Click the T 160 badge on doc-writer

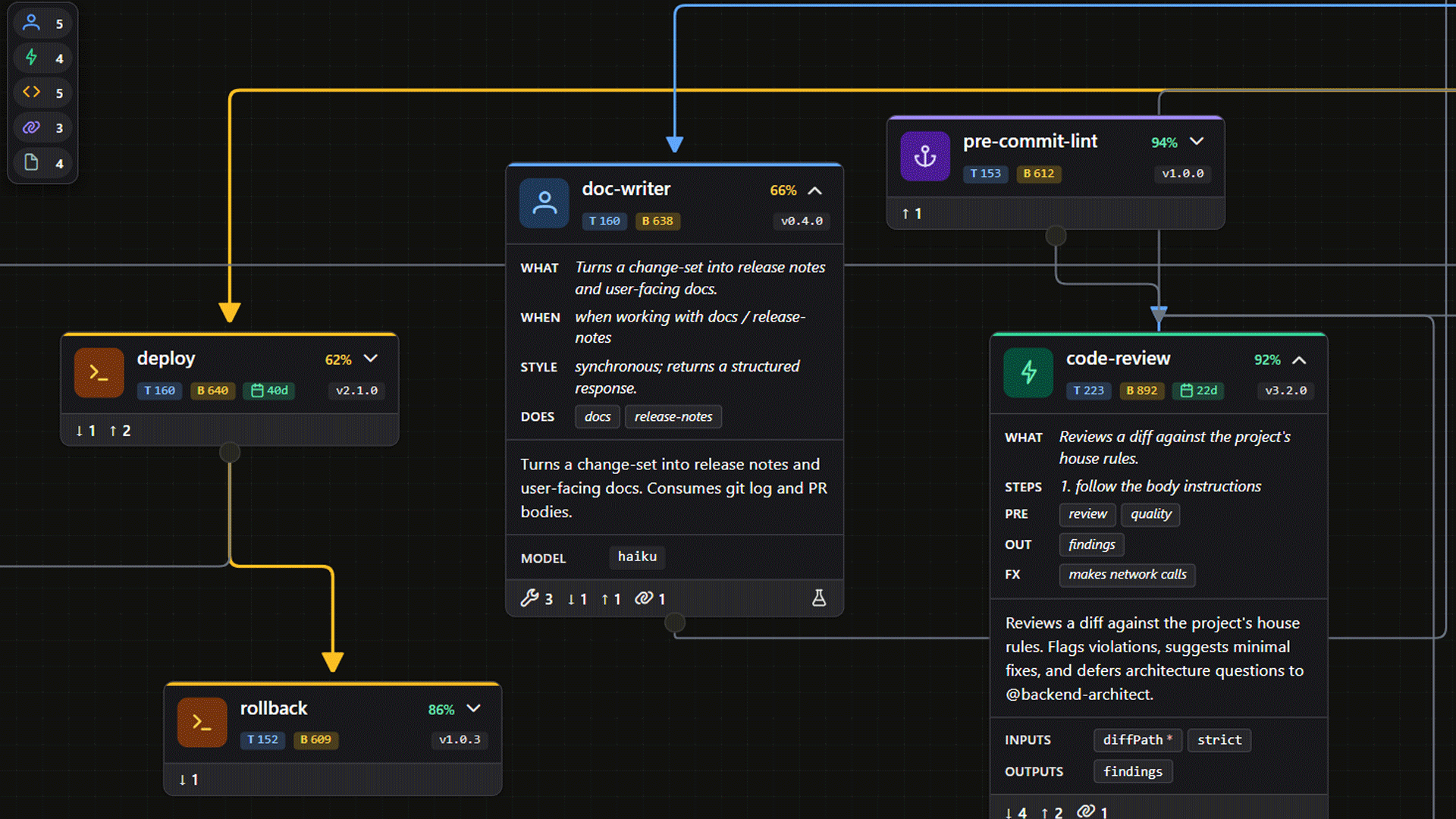tap(604, 221)
